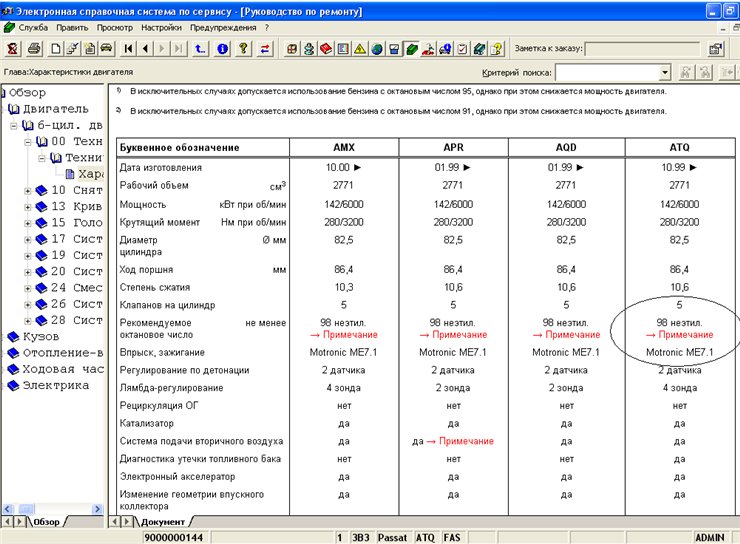The height and width of the screenshot is (544, 740).
Task: Click the clipboard paste icon
Action: [x=90, y=49]
